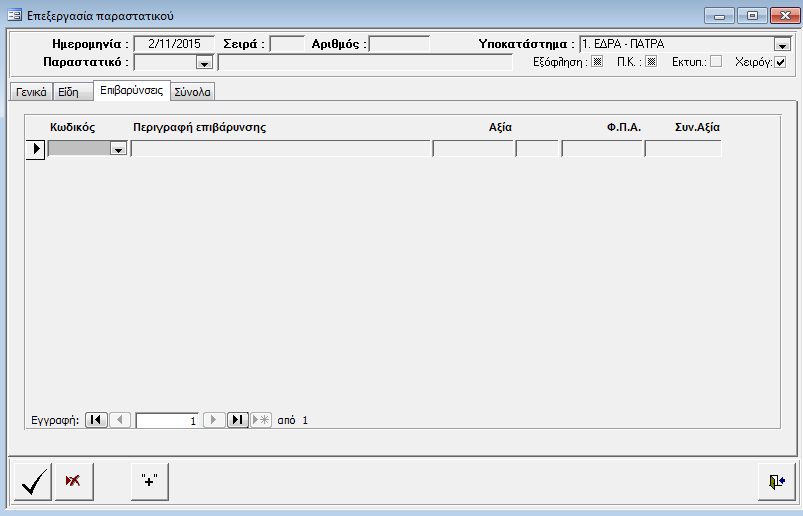Click the row selector arrow
Viewport: 803px width, 516px height.
(x=35, y=149)
